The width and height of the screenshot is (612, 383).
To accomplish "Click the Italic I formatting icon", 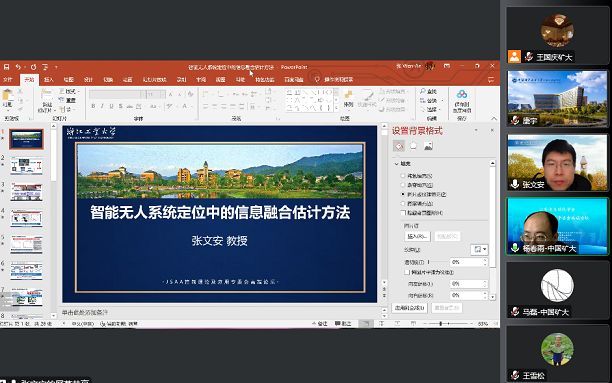I will 102,106.
